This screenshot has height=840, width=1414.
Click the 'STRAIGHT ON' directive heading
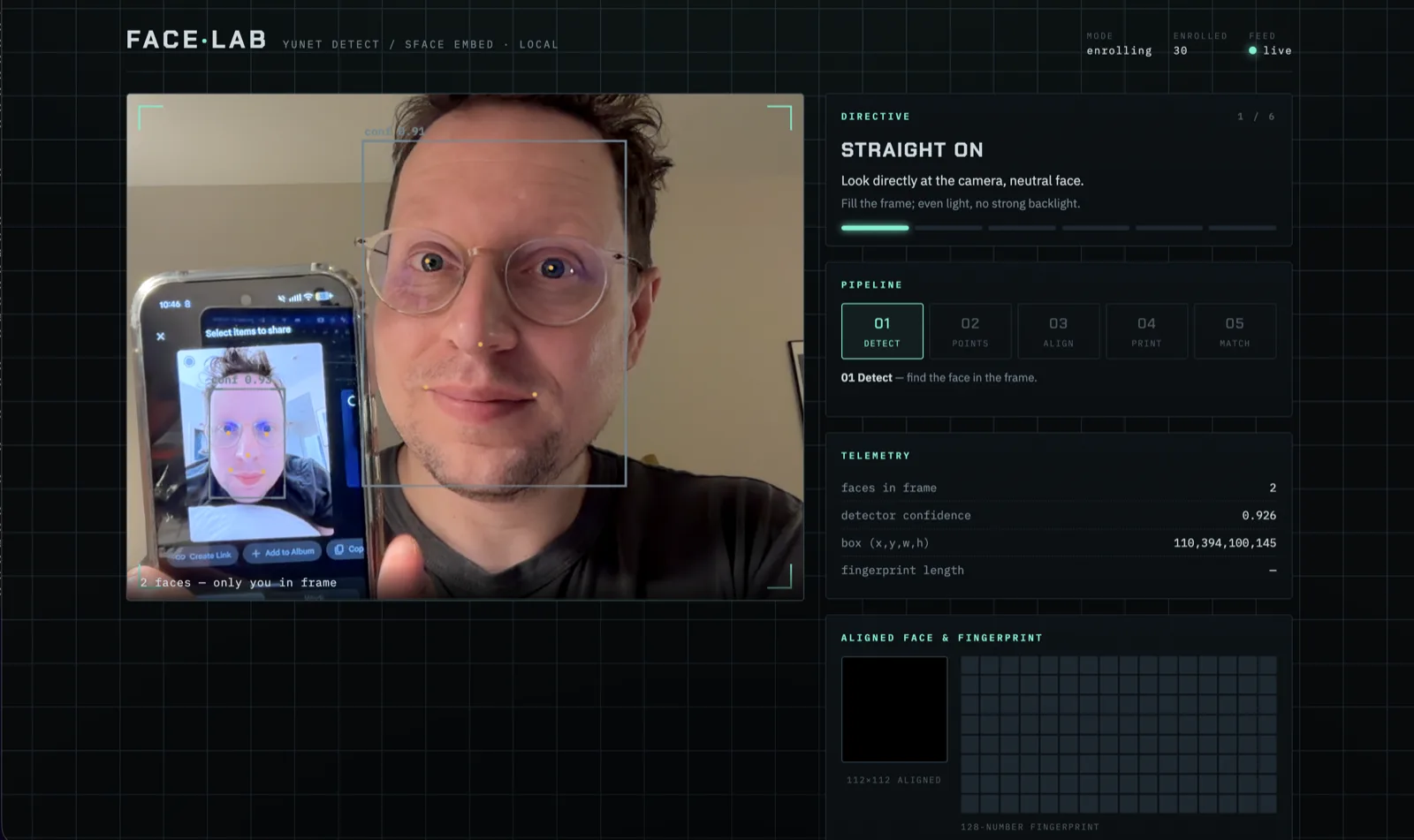[912, 150]
